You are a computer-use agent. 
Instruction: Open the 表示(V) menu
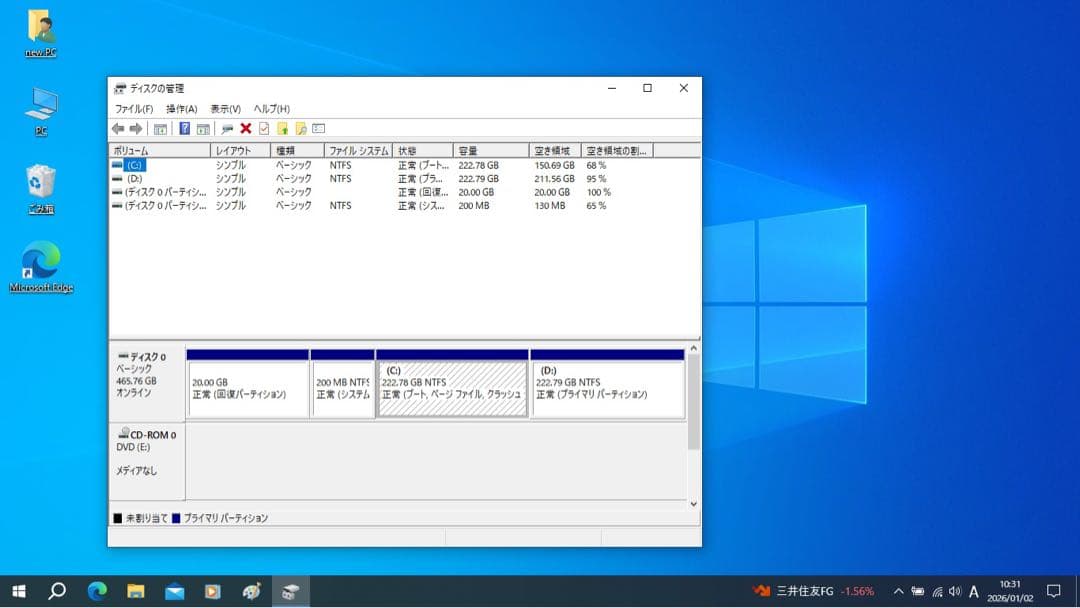pyautogui.click(x=225, y=108)
